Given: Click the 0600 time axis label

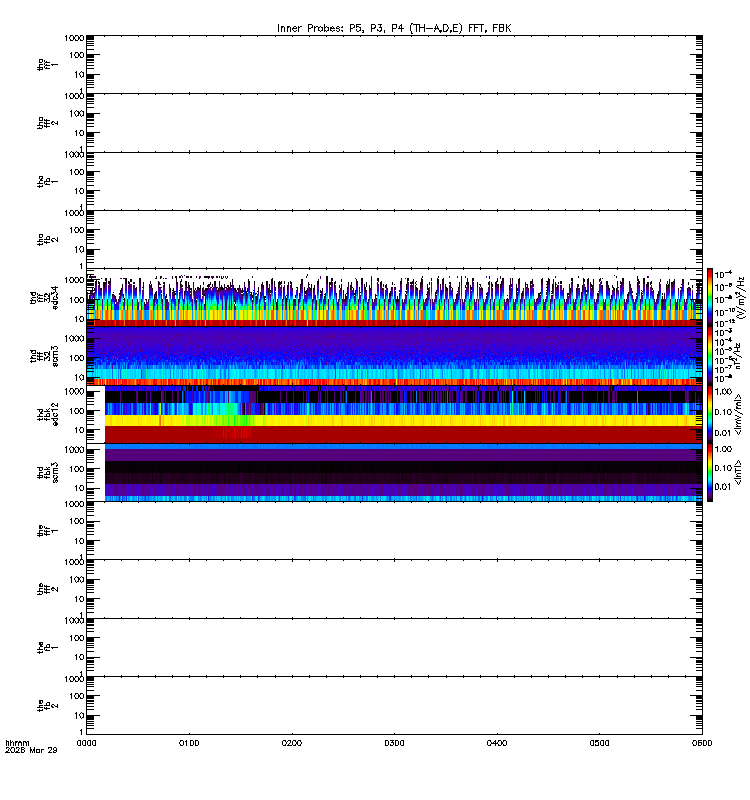Looking at the screenshot, I should (x=702, y=743).
